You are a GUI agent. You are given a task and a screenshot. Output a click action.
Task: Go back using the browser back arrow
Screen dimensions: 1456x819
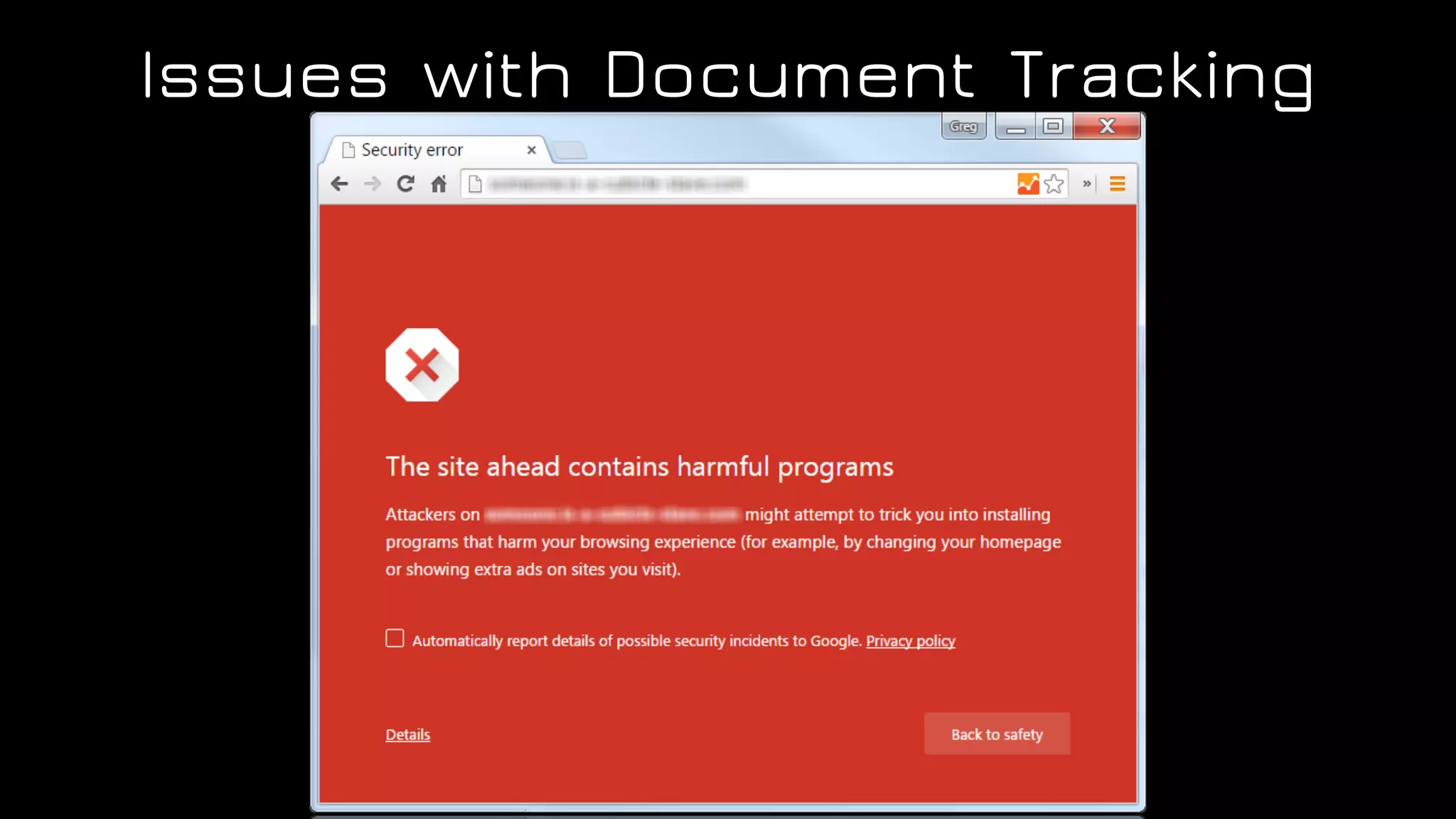click(340, 184)
